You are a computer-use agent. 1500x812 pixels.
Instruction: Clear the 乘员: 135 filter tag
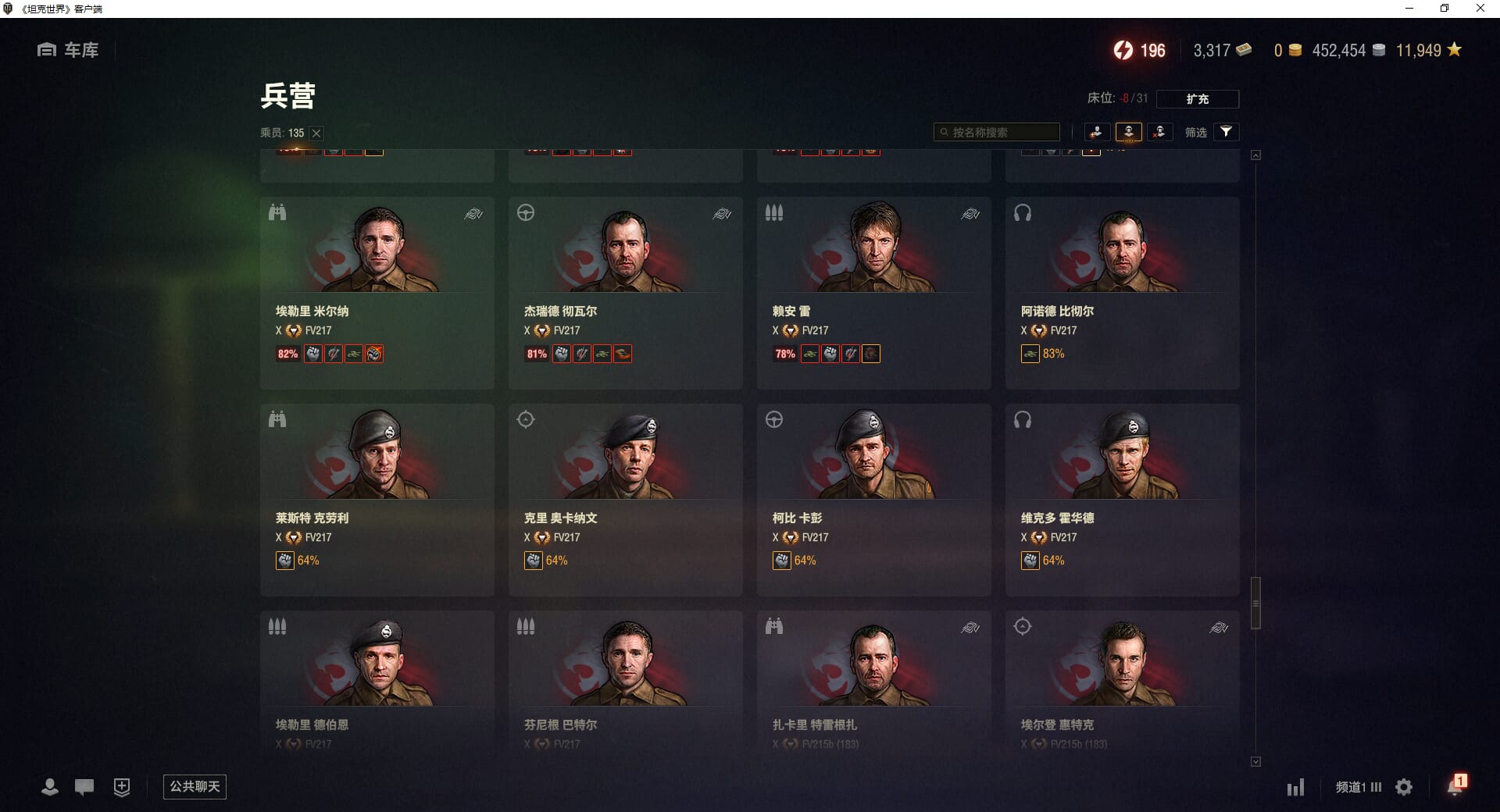(x=316, y=134)
